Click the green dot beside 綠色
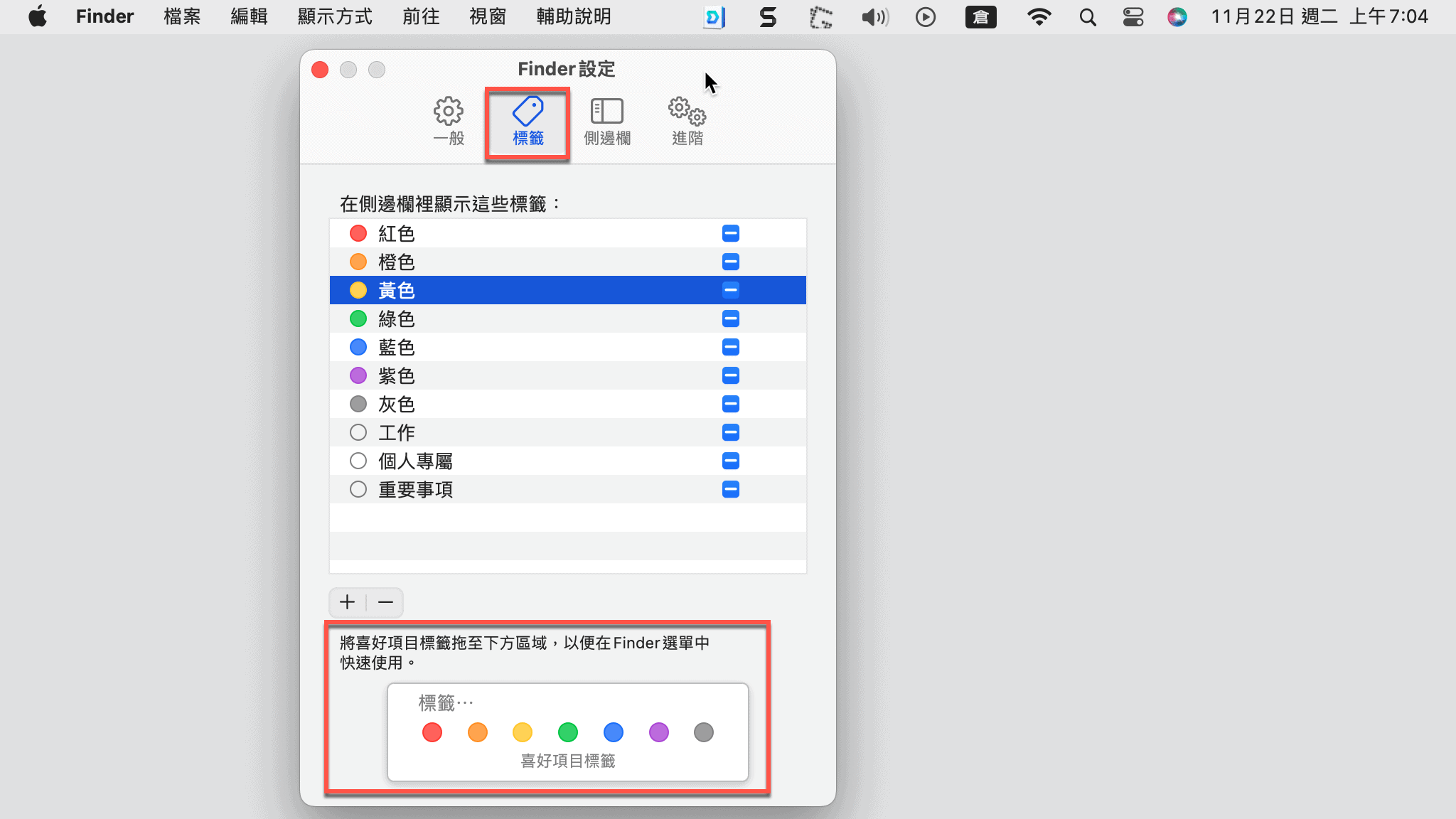Screen dimensions: 1456x819 click(358, 318)
